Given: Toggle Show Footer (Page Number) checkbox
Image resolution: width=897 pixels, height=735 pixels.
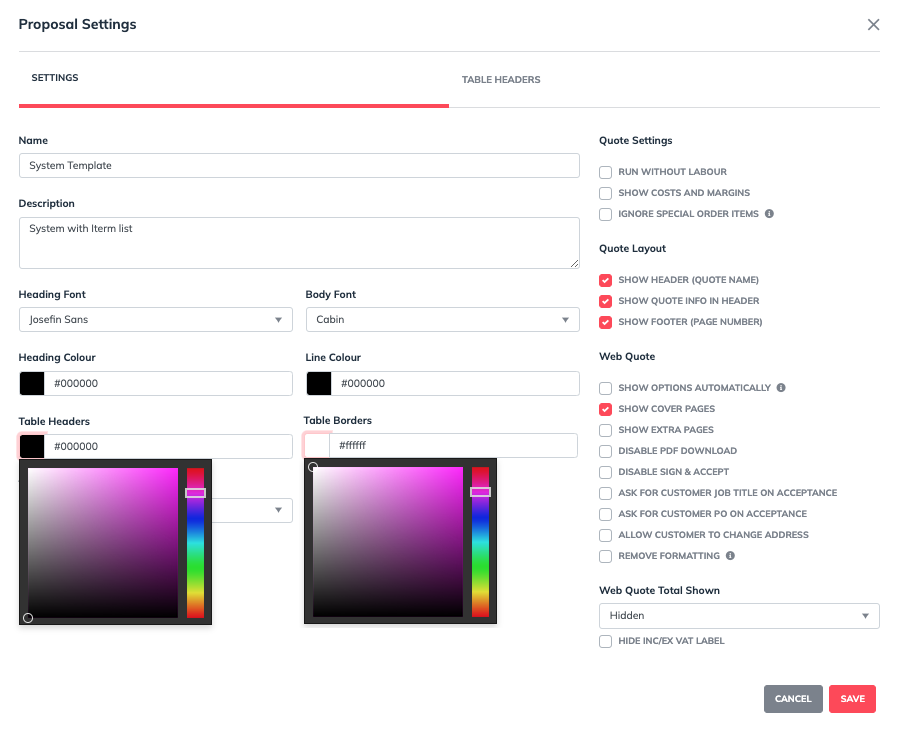Looking at the screenshot, I should tap(605, 322).
